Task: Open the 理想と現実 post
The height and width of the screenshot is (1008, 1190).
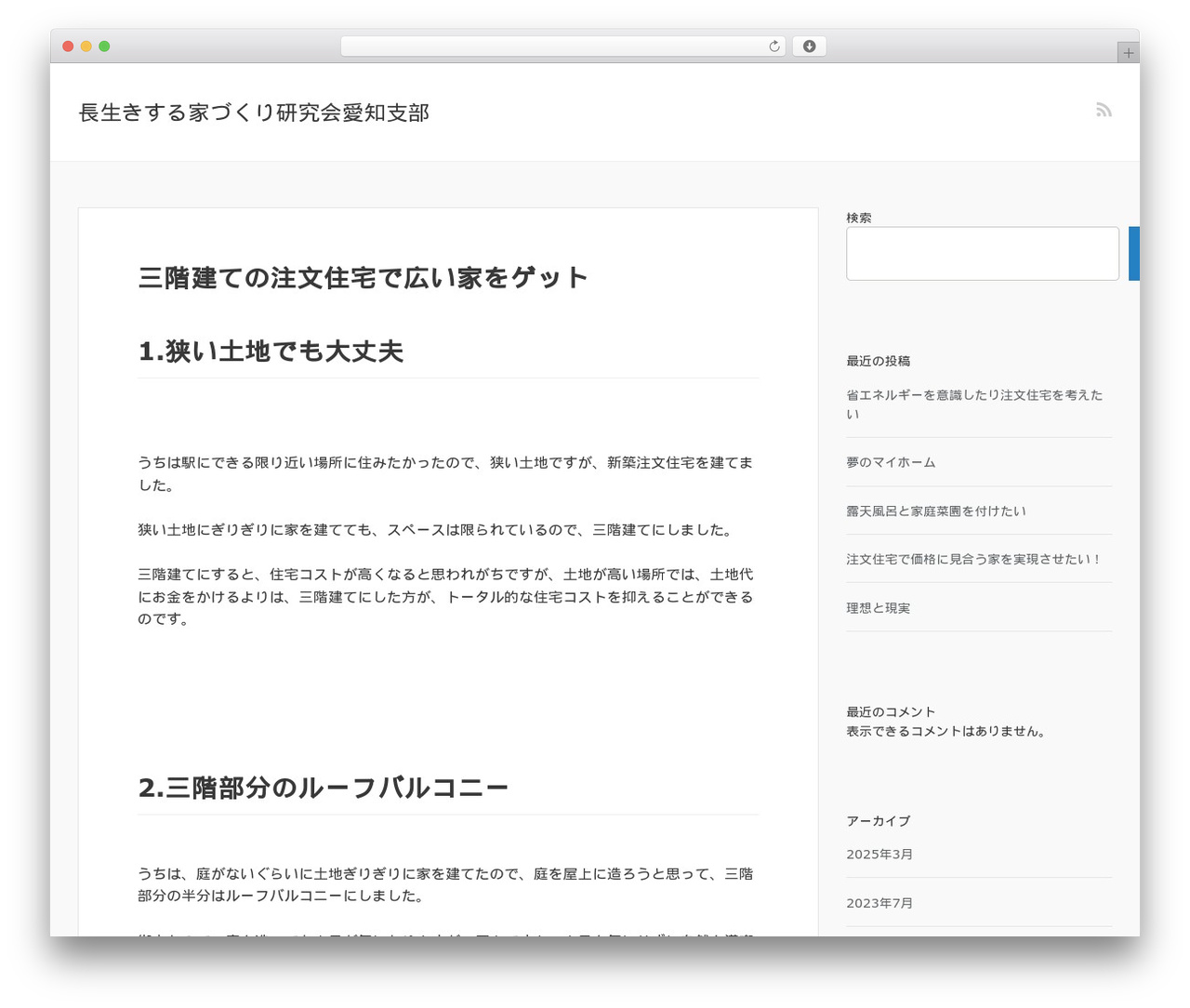Action: coord(878,607)
